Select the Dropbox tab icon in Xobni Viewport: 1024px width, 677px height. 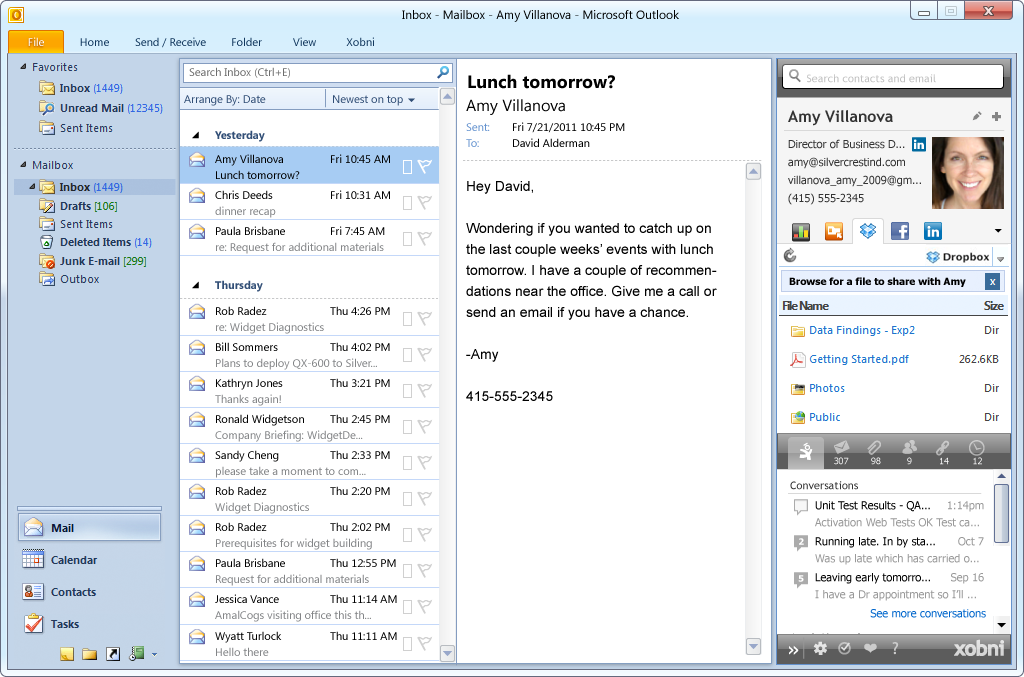tap(868, 231)
